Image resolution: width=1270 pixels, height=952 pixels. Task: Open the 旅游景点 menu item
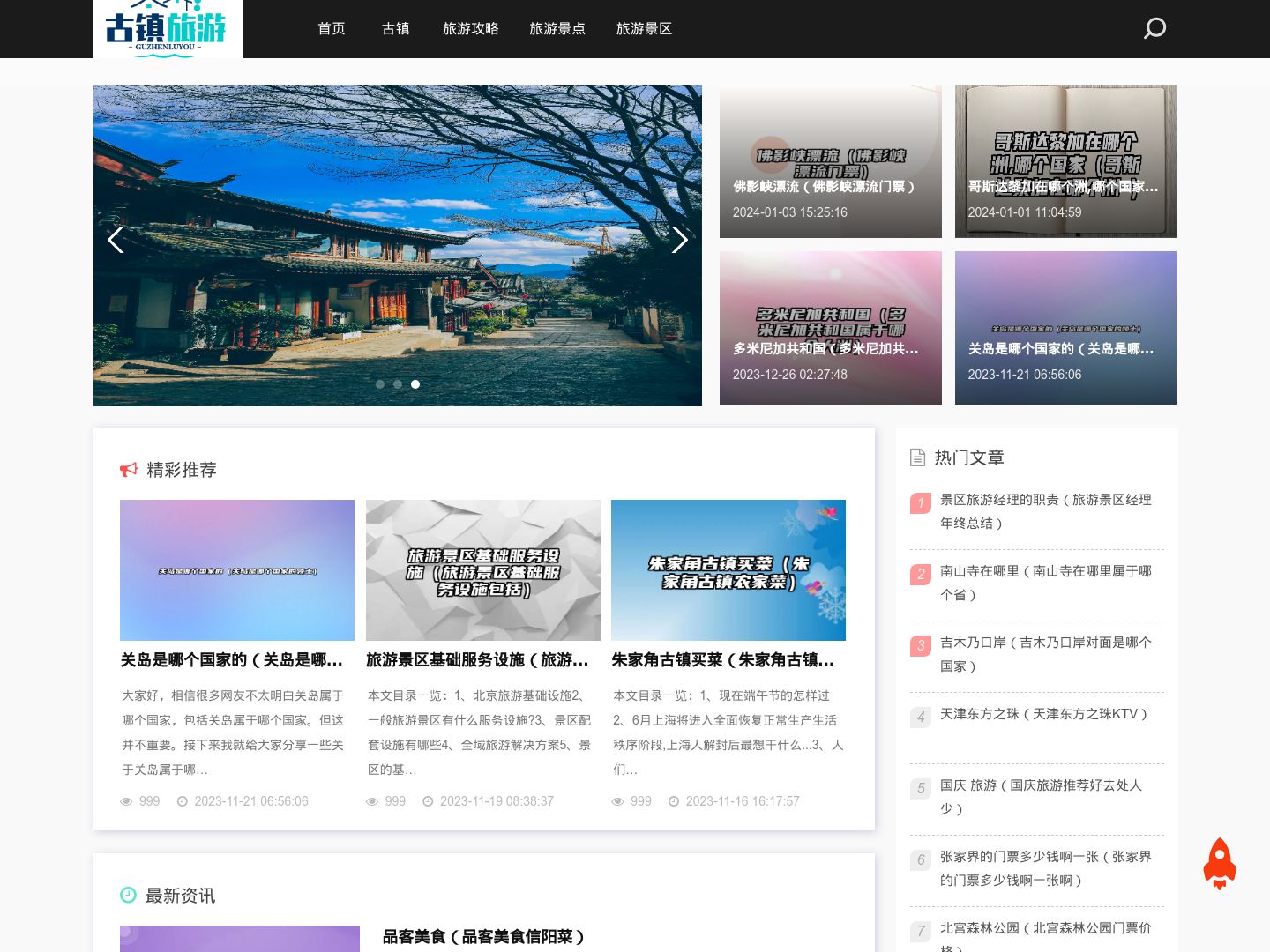click(557, 29)
